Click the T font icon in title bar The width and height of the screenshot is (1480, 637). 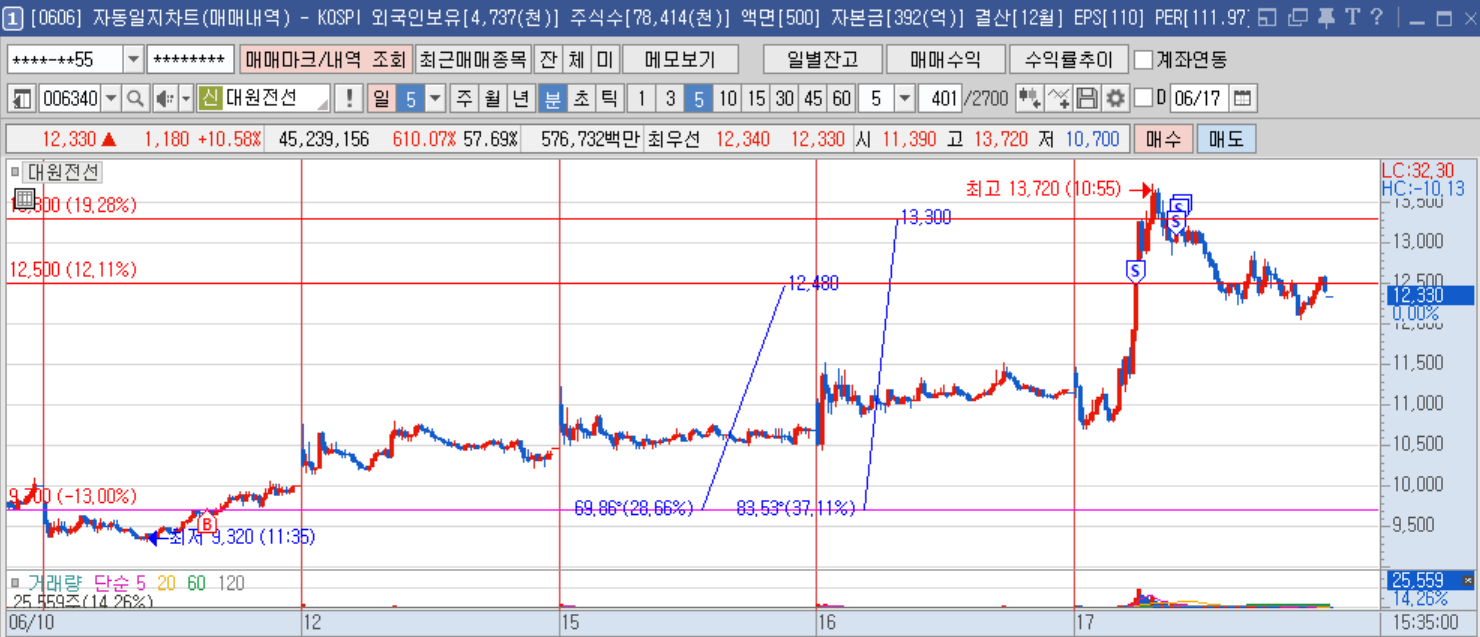pyautogui.click(x=1352, y=16)
